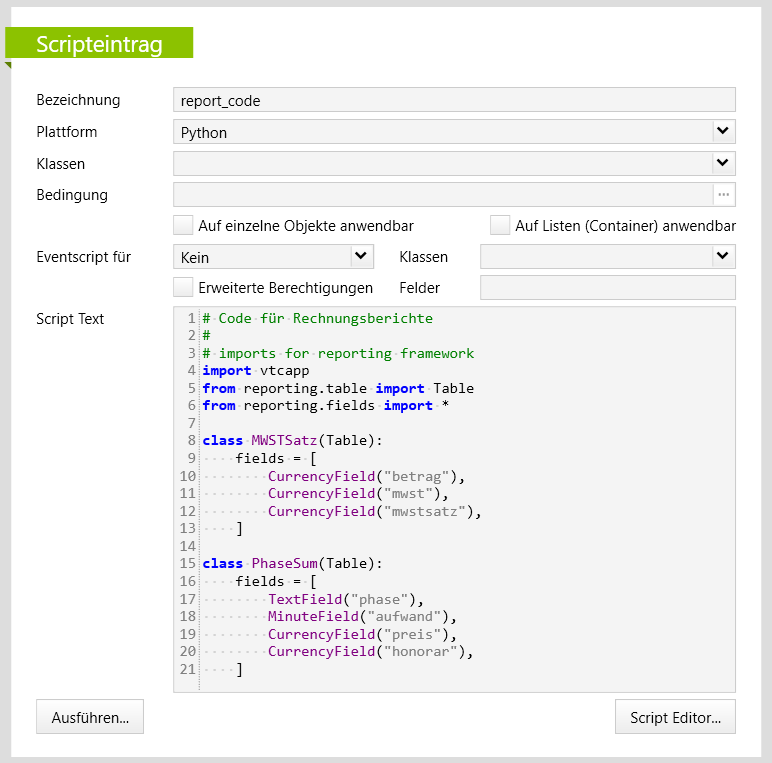Enable Auf einzelne Objekte anwendbar checkbox
Viewport: 772px width, 763px height.
[183, 226]
